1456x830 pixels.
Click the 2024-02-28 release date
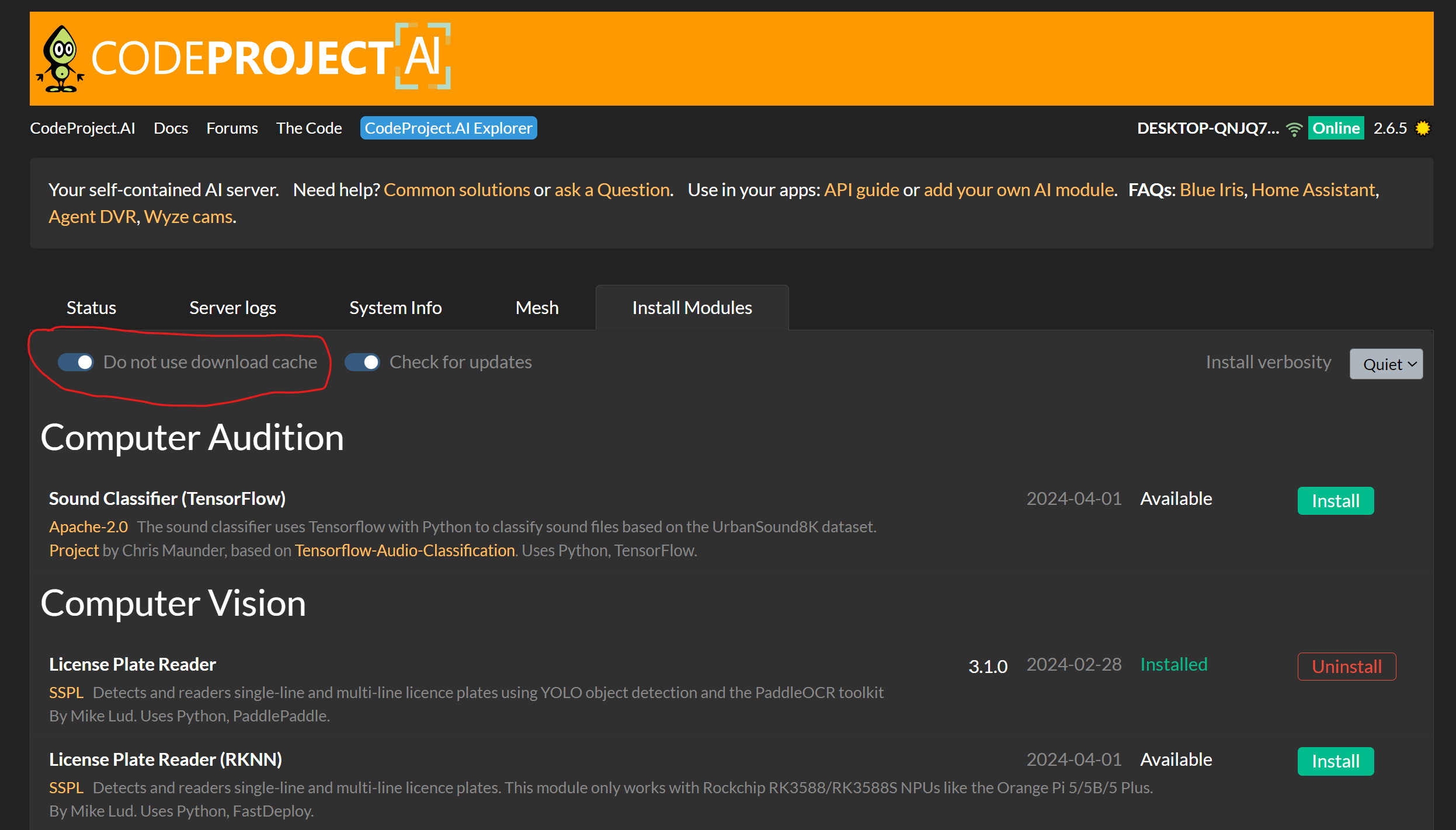point(1074,664)
